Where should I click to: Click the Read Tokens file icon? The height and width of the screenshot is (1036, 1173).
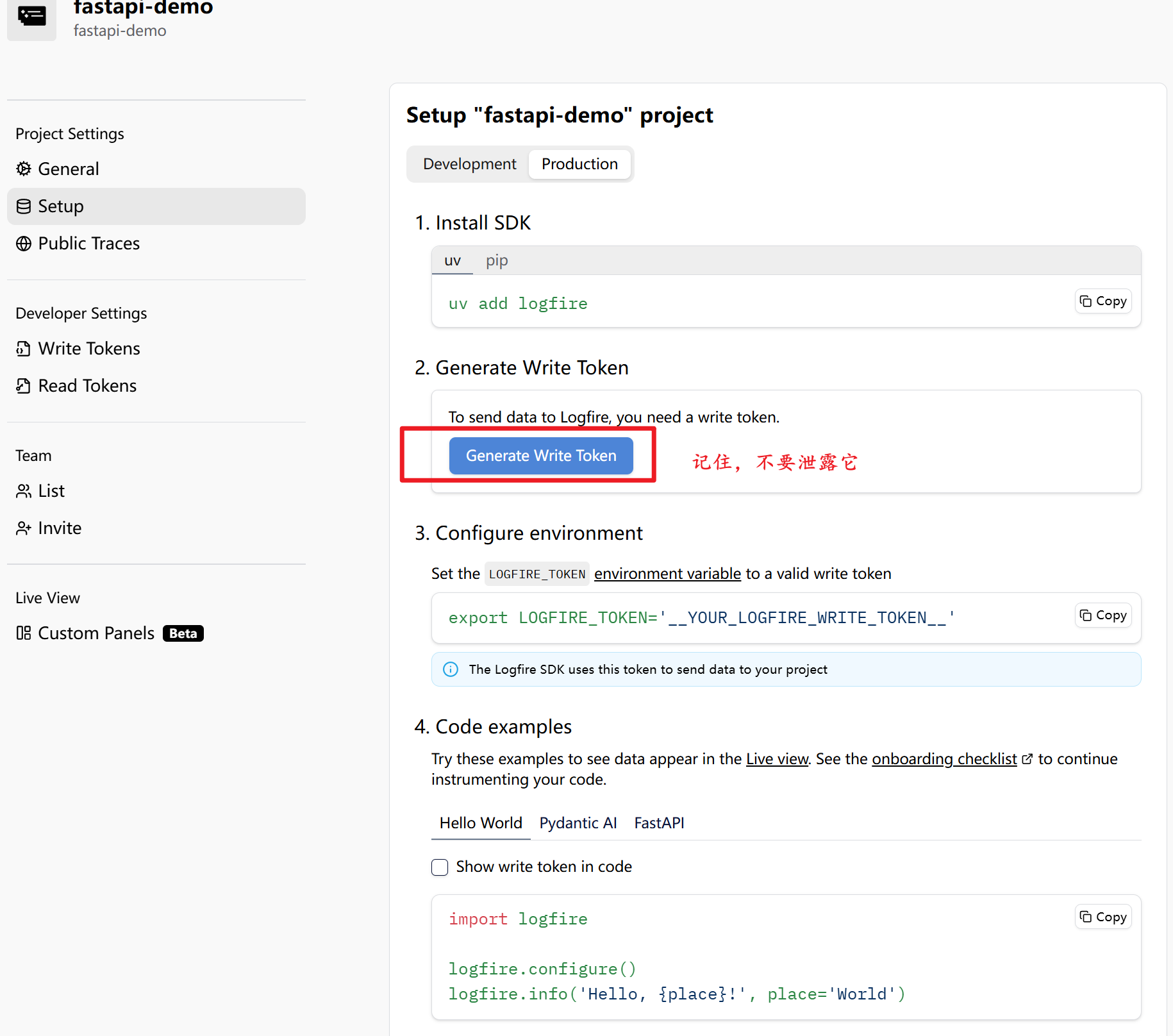(24, 386)
